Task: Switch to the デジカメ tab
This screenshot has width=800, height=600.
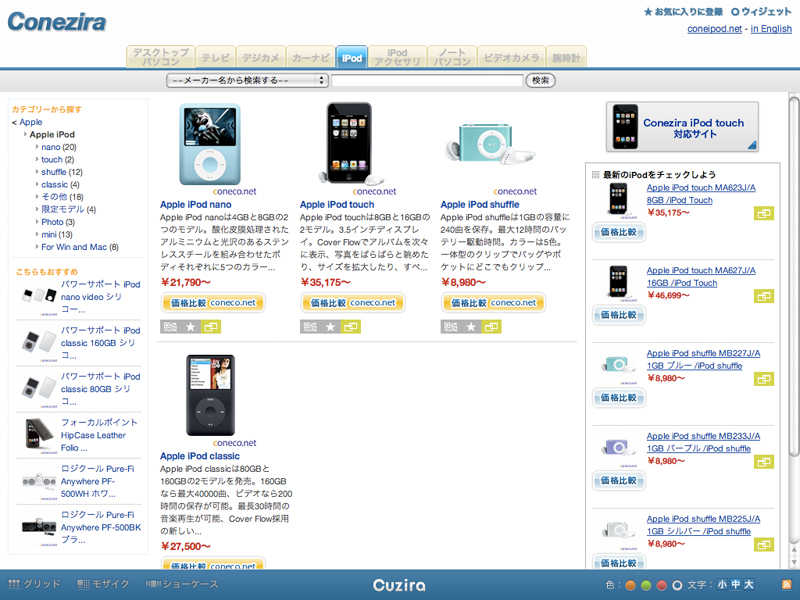Action: coord(261,58)
